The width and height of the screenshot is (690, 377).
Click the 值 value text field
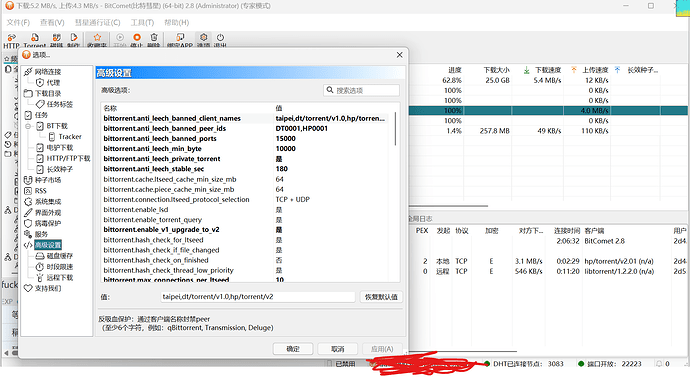coord(258,297)
